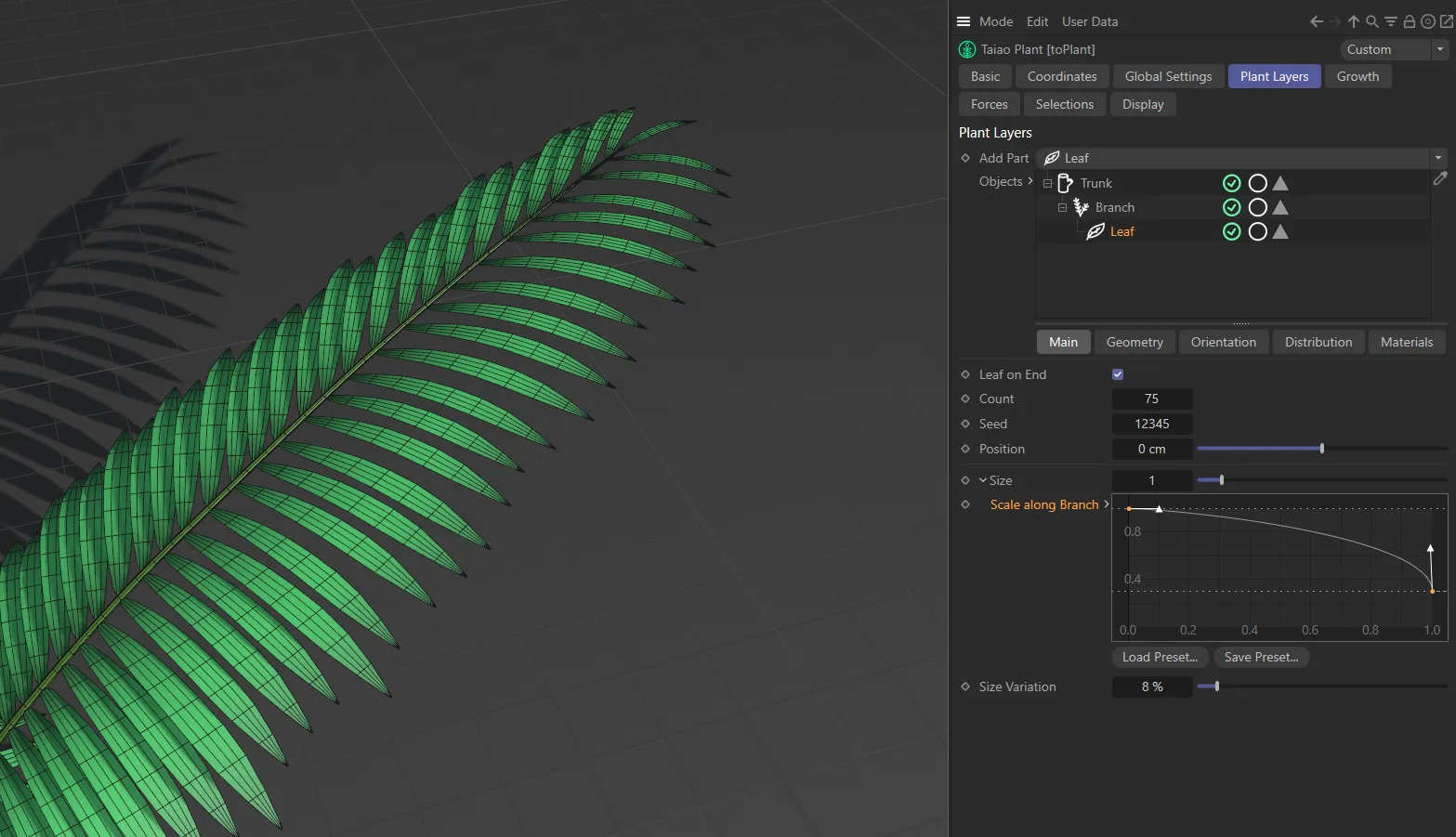The height and width of the screenshot is (837, 1456).
Task: Uncheck the Leaf on End checkbox
Action: (x=1117, y=374)
